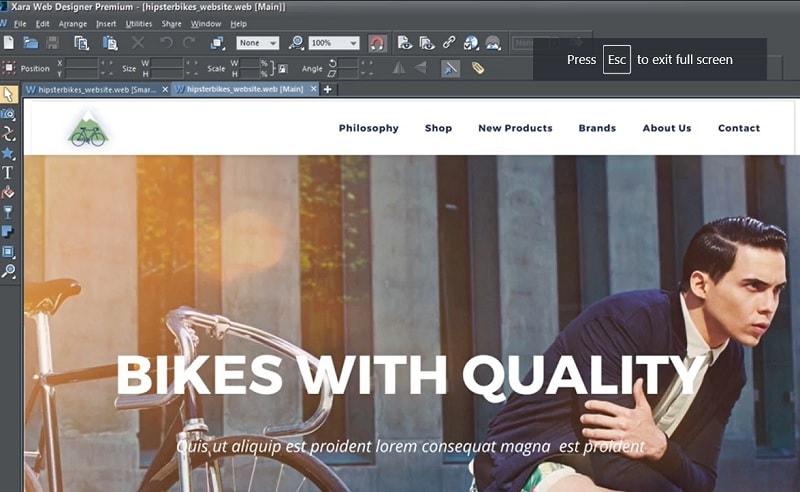Flip the object horizontally
The image size is (800, 492).
click(x=399, y=68)
